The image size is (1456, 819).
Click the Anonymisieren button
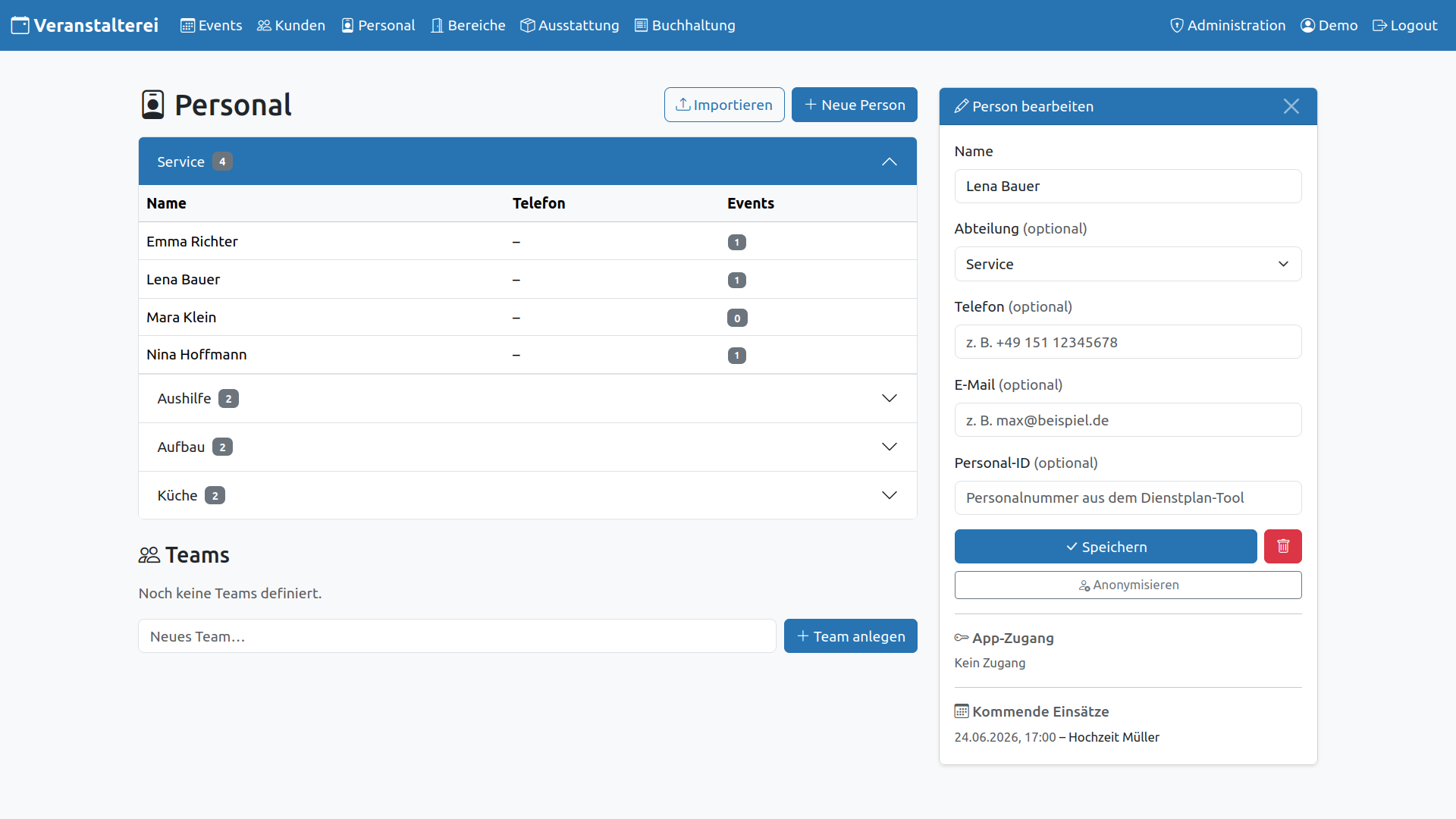[x=1128, y=585]
